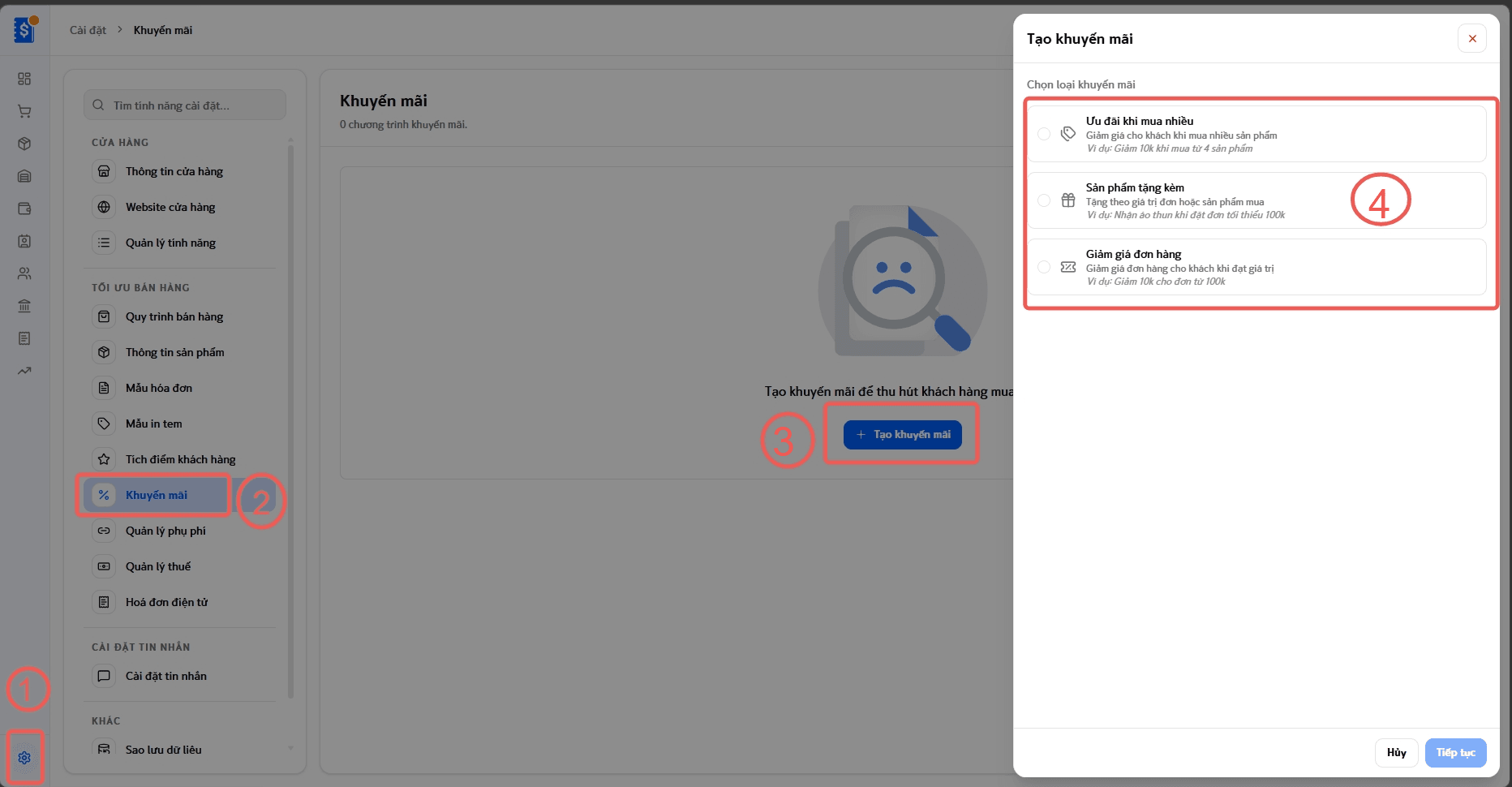
Task: Click the gift icon on Sản phẩm tặng kèm
Action: coord(1068,200)
